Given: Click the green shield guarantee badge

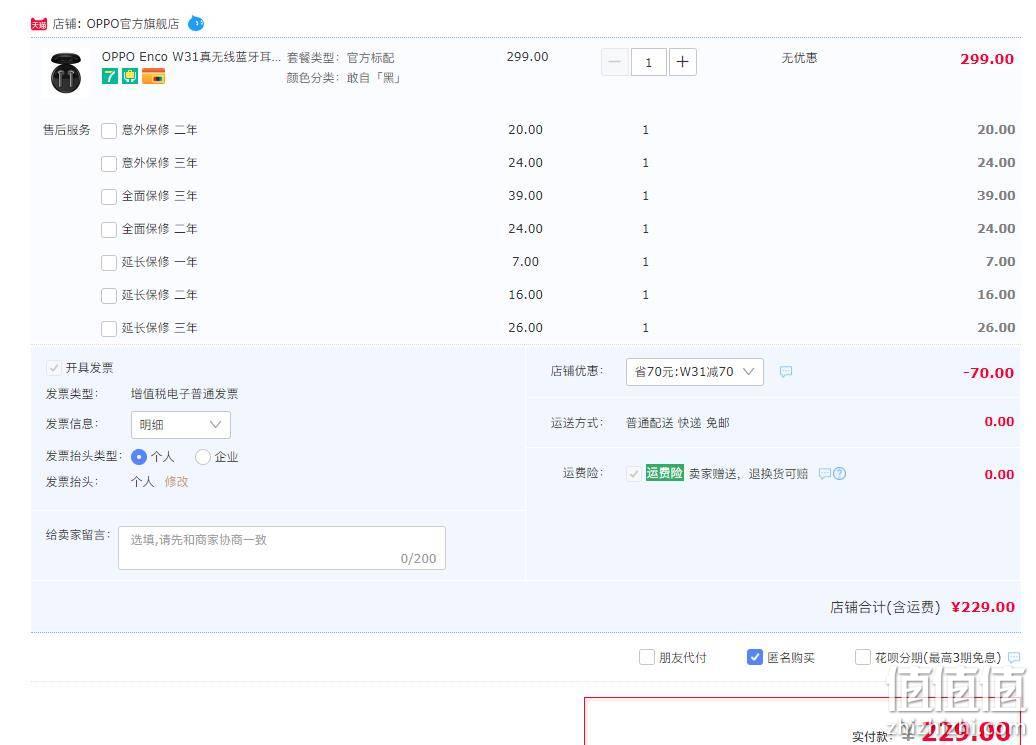Looking at the screenshot, I should point(130,77).
